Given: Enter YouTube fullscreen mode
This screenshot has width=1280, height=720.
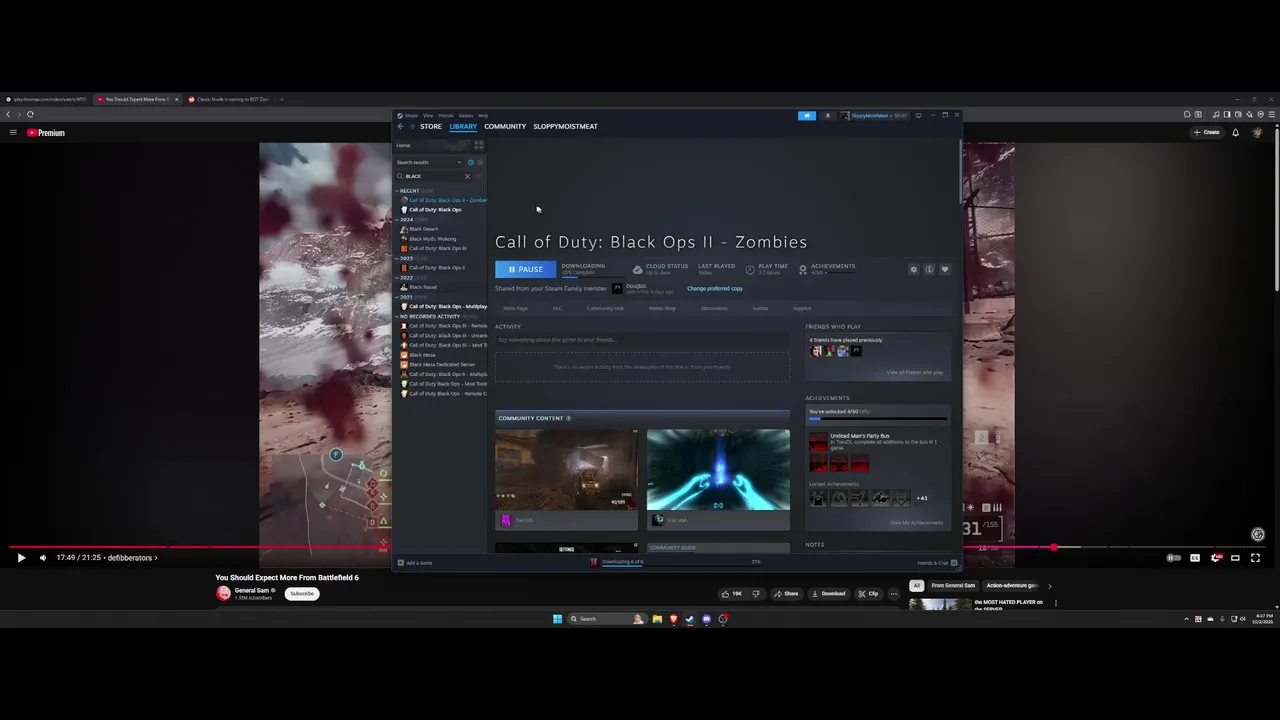Looking at the screenshot, I should point(1256,558).
